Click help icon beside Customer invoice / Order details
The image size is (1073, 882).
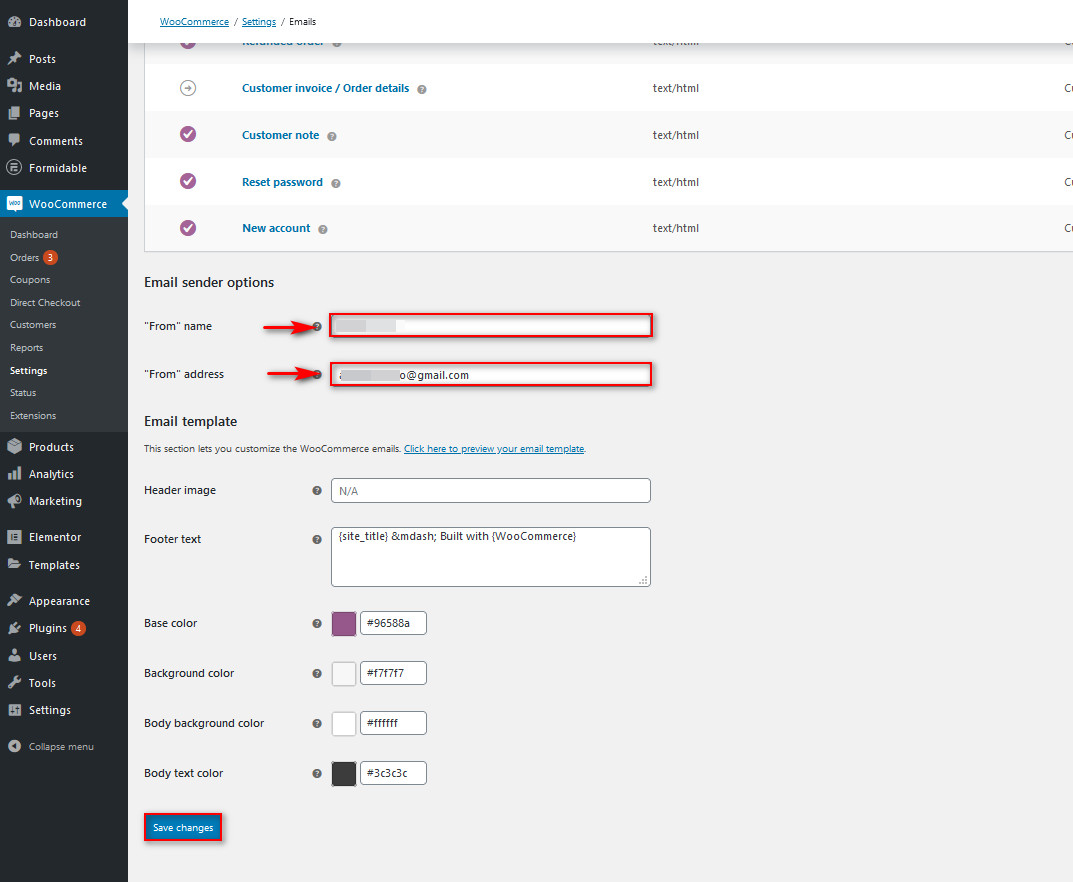tap(422, 89)
